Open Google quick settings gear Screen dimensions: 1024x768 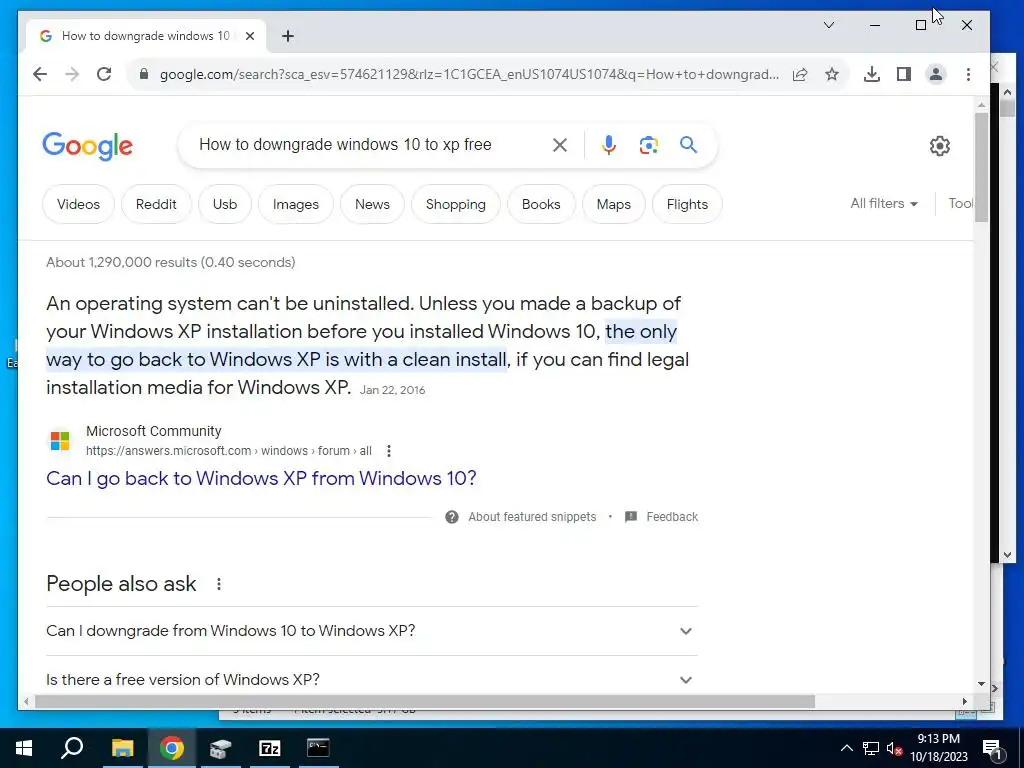(x=940, y=146)
